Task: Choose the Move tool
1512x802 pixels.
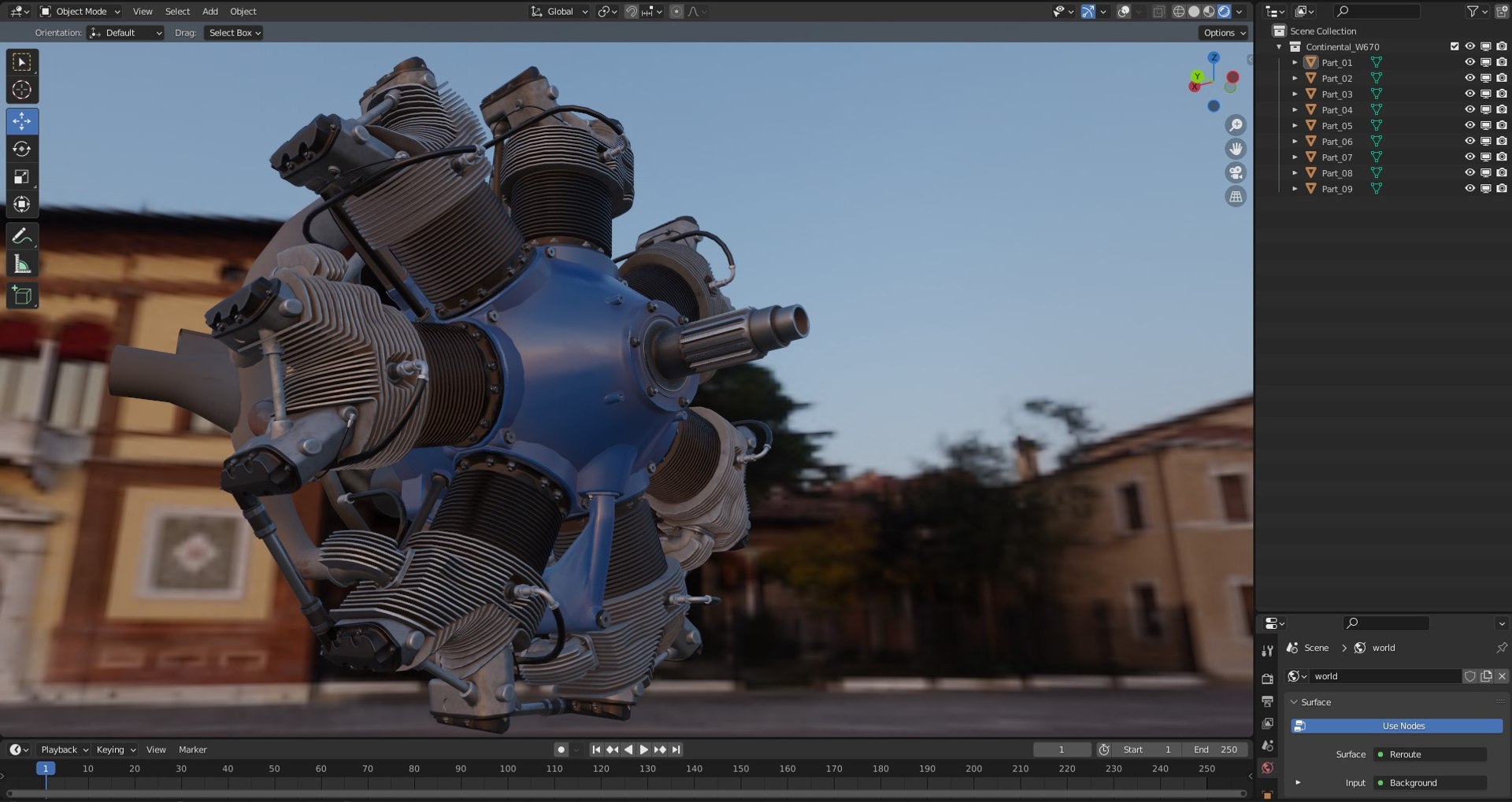Action: 22,121
